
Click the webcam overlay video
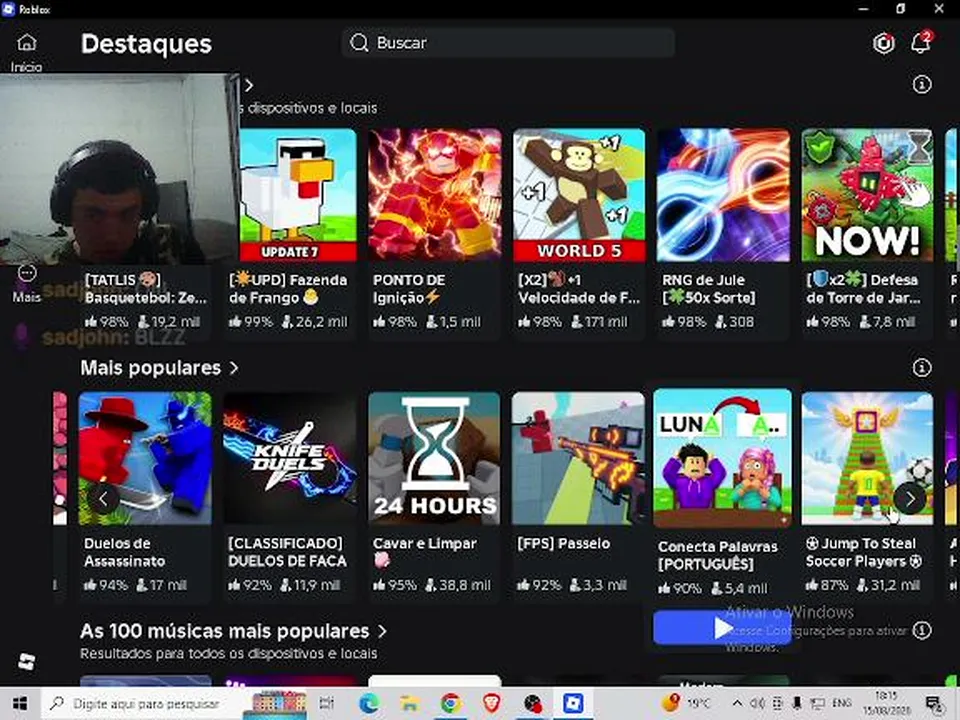pyautogui.click(x=119, y=169)
